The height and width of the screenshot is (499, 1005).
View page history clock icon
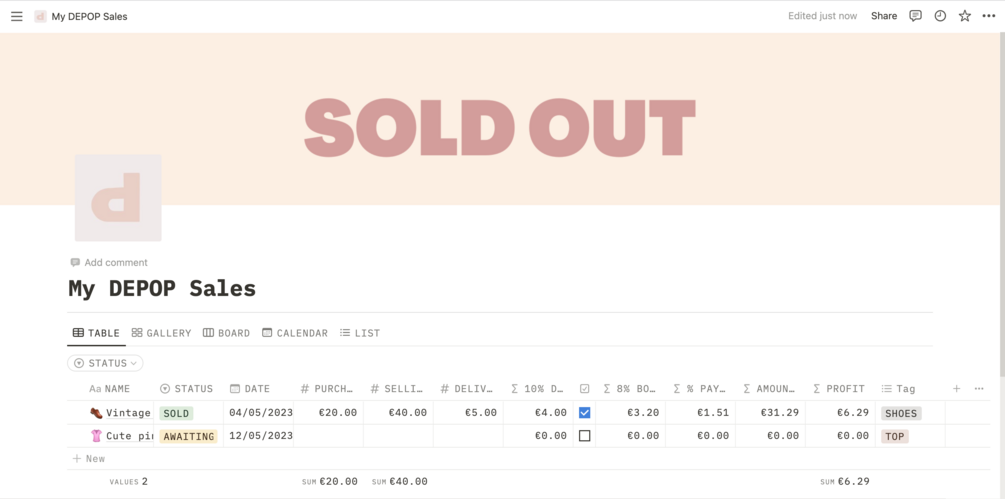coord(940,16)
